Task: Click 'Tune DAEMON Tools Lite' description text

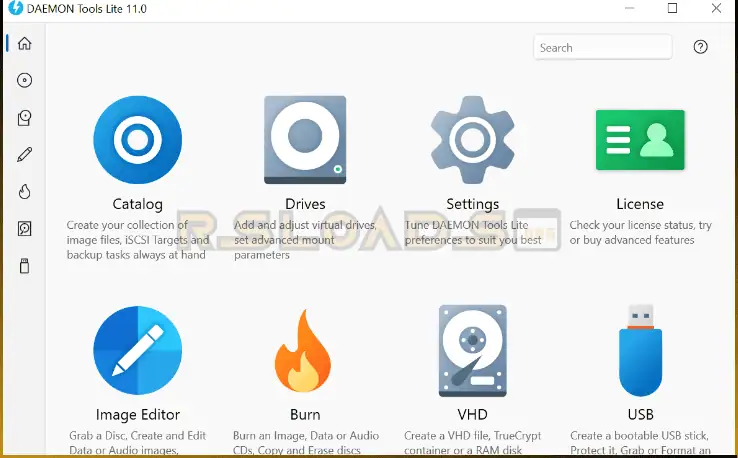Action: click(x=466, y=225)
